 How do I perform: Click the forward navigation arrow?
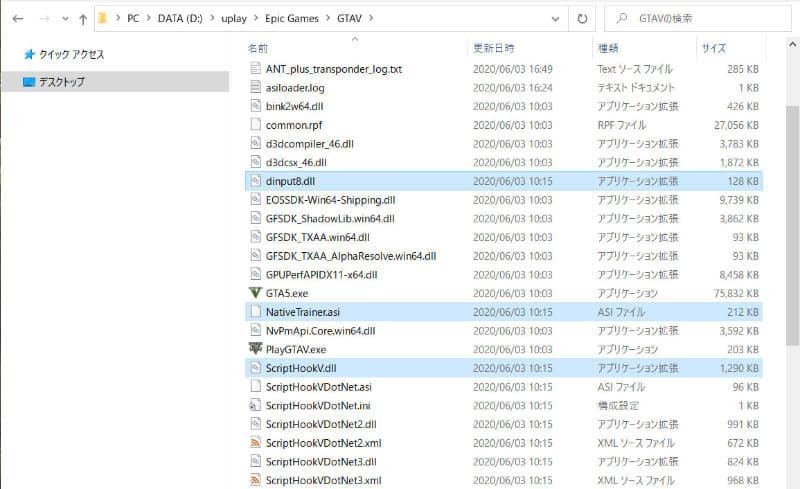click(x=45, y=19)
